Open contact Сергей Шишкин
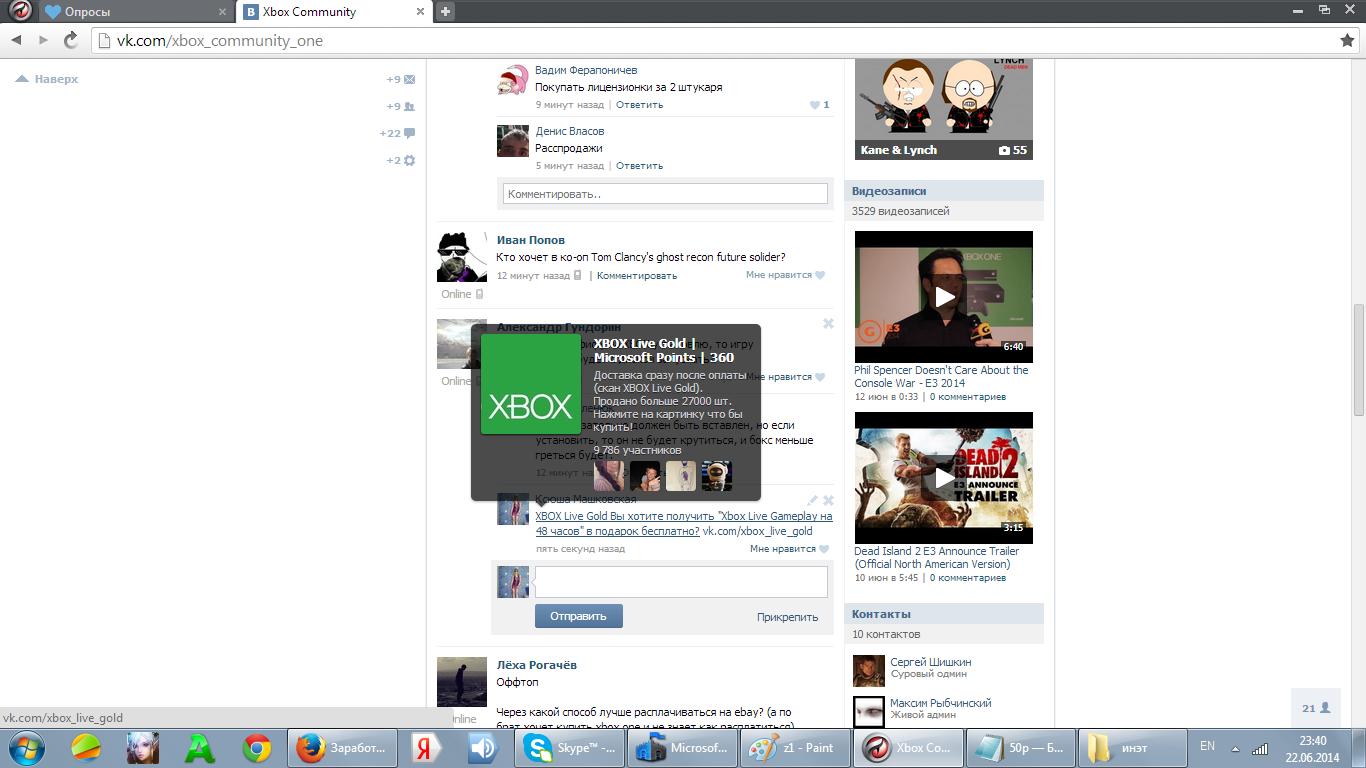The image size is (1366, 768). point(931,662)
